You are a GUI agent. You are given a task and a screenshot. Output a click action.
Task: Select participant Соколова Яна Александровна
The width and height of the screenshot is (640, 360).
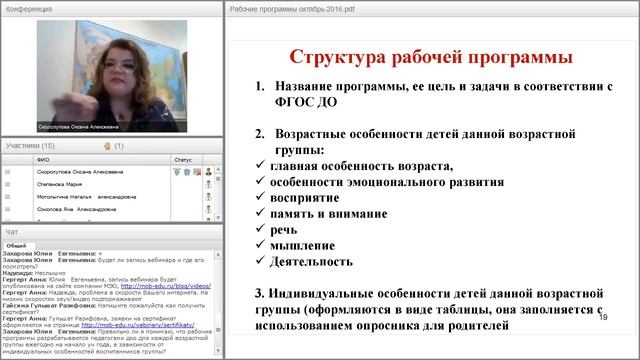tap(76, 209)
